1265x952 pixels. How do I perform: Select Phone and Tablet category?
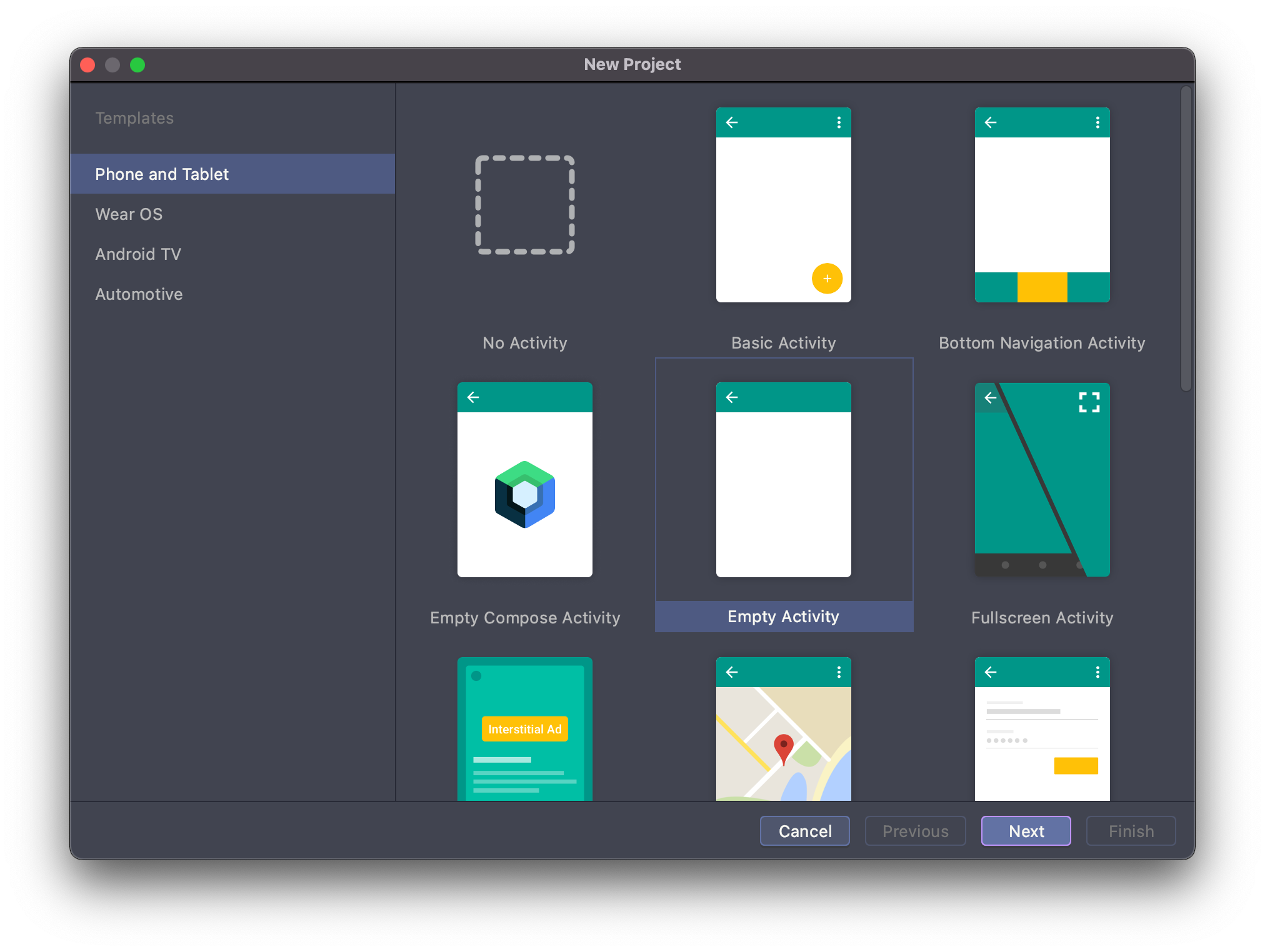[x=162, y=174]
